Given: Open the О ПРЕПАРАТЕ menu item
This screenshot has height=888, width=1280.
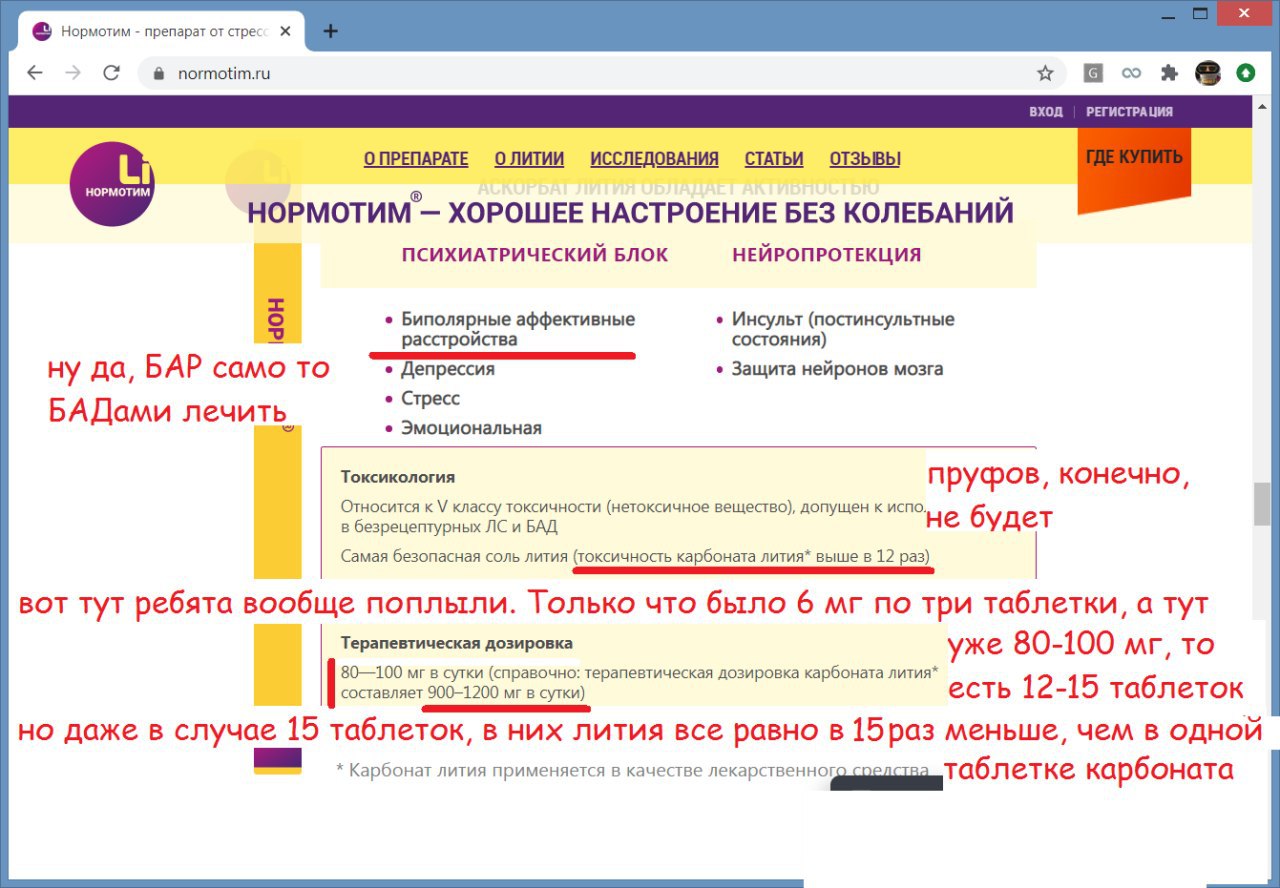Looking at the screenshot, I should point(416,158).
